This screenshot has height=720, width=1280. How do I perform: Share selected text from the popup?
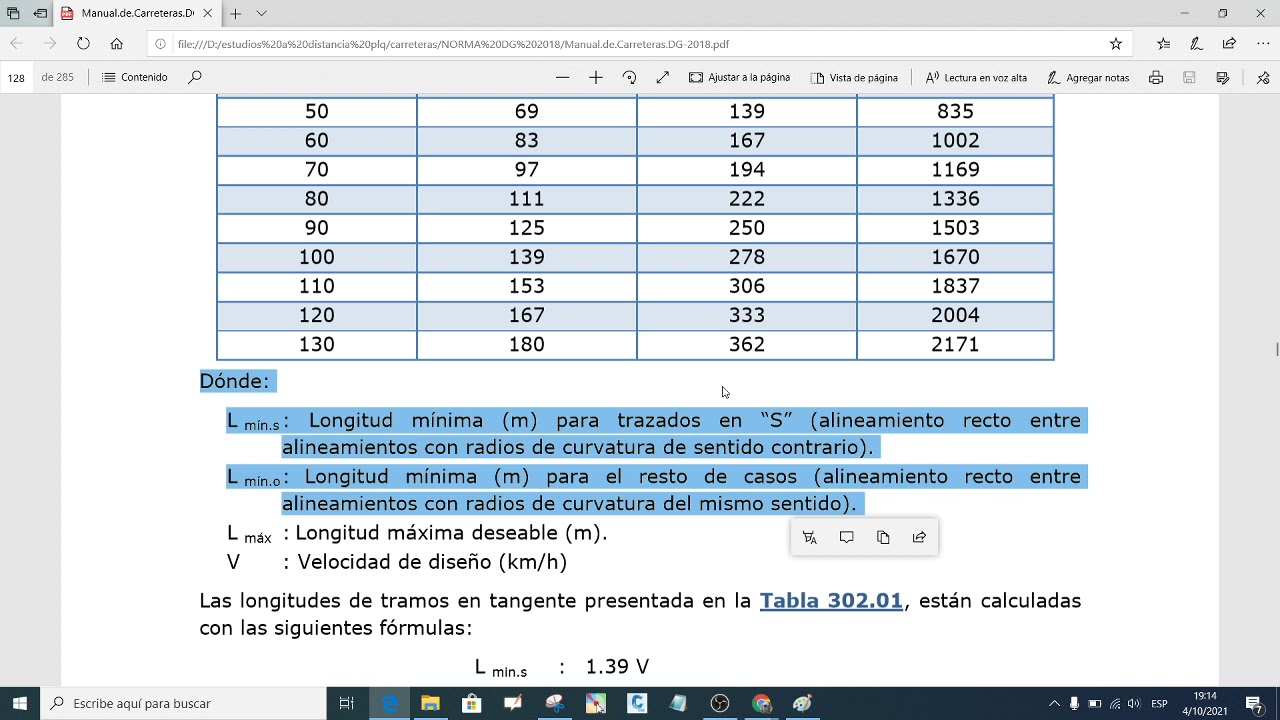pyautogui.click(x=919, y=538)
